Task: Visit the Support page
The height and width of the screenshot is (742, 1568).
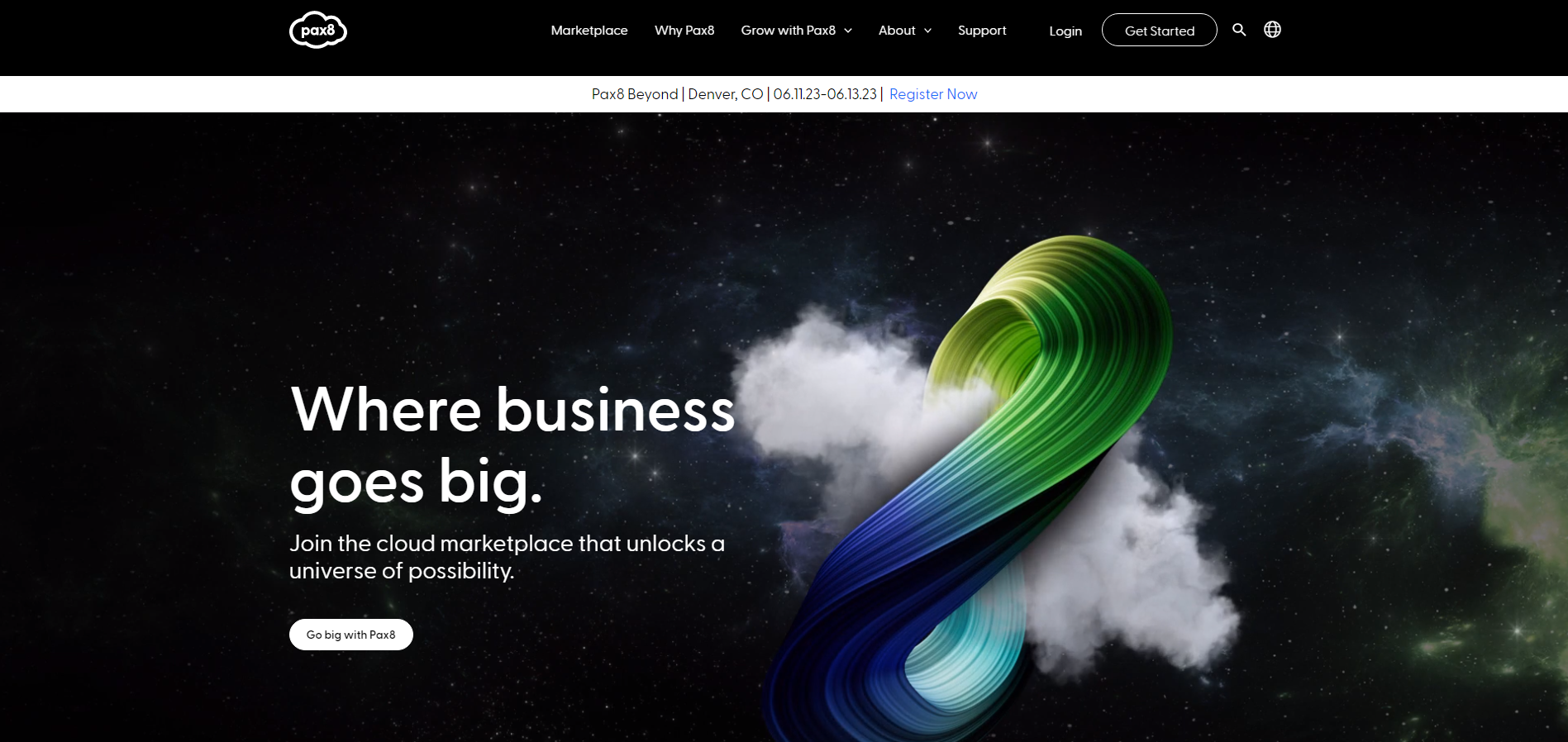Action: pos(982,31)
